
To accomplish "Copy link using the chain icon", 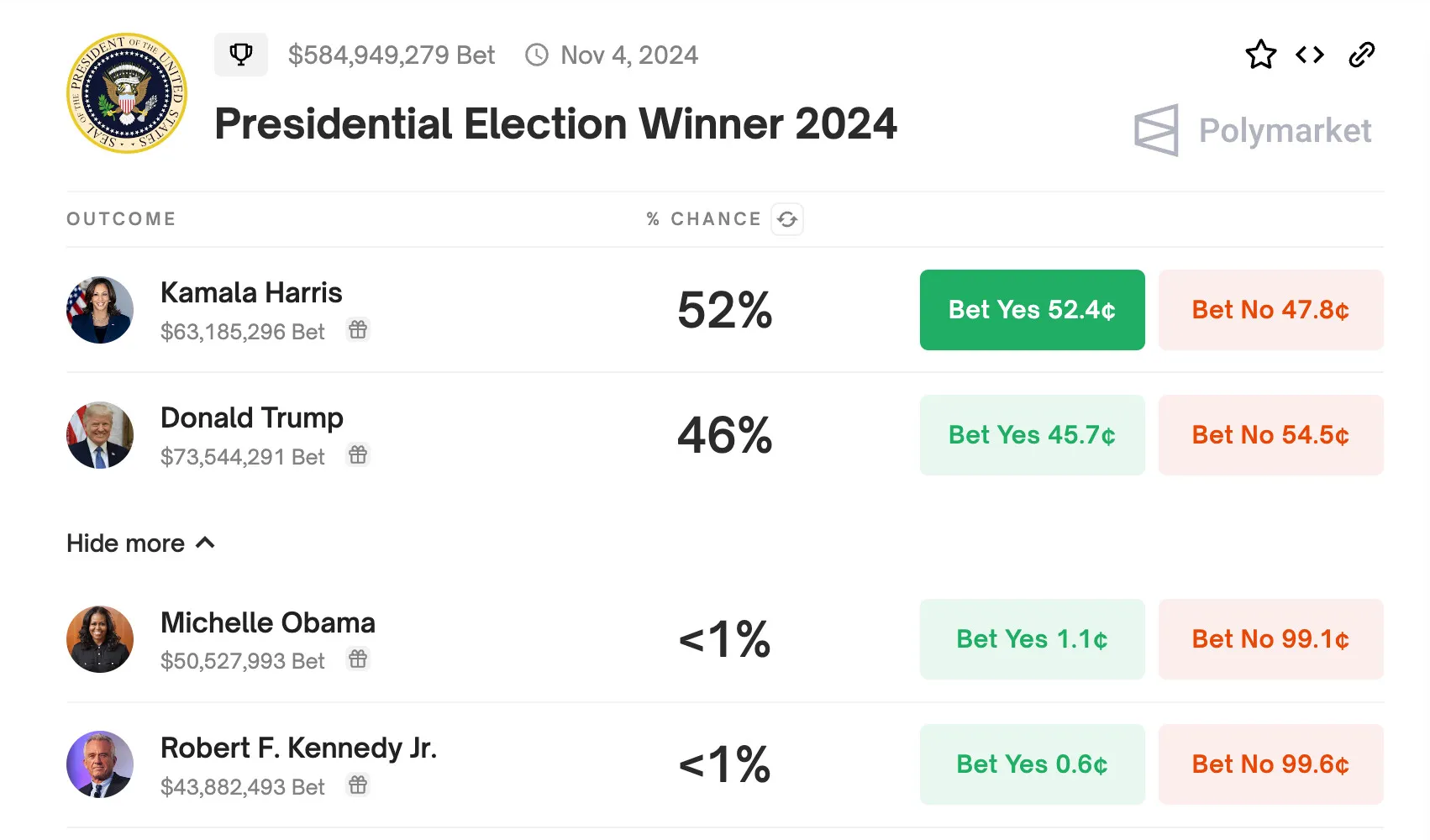I will pyautogui.click(x=1361, y=55).
